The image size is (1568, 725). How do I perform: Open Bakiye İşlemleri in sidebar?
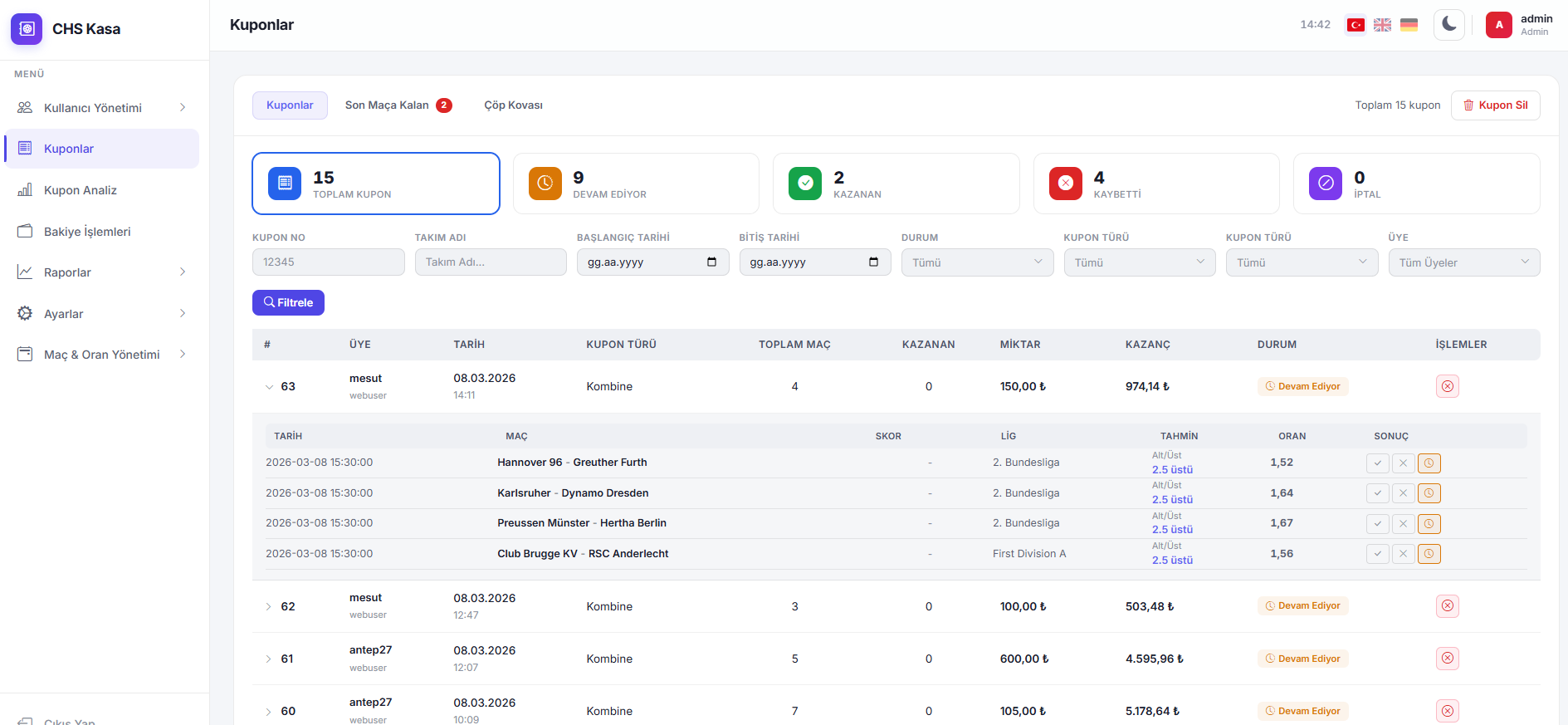[101, 232]
